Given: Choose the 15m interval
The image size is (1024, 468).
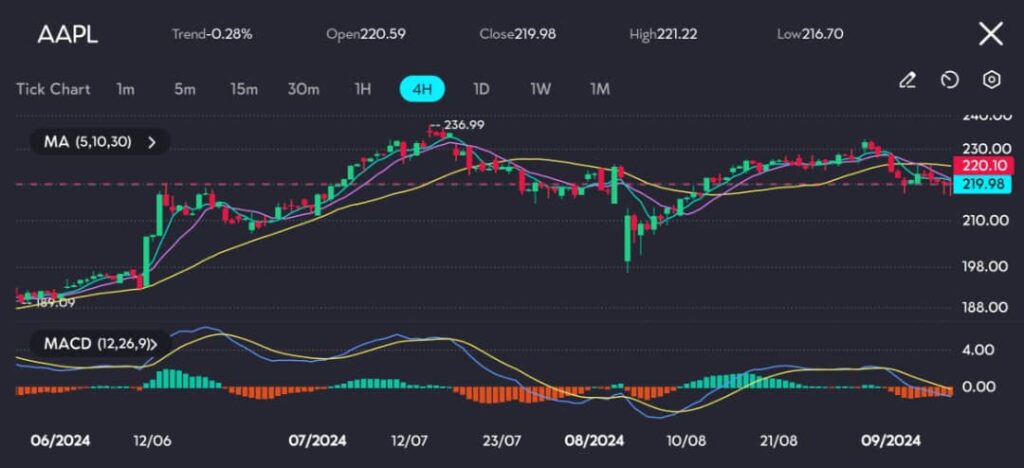Looking at the screenshot, I should (244, 89).
